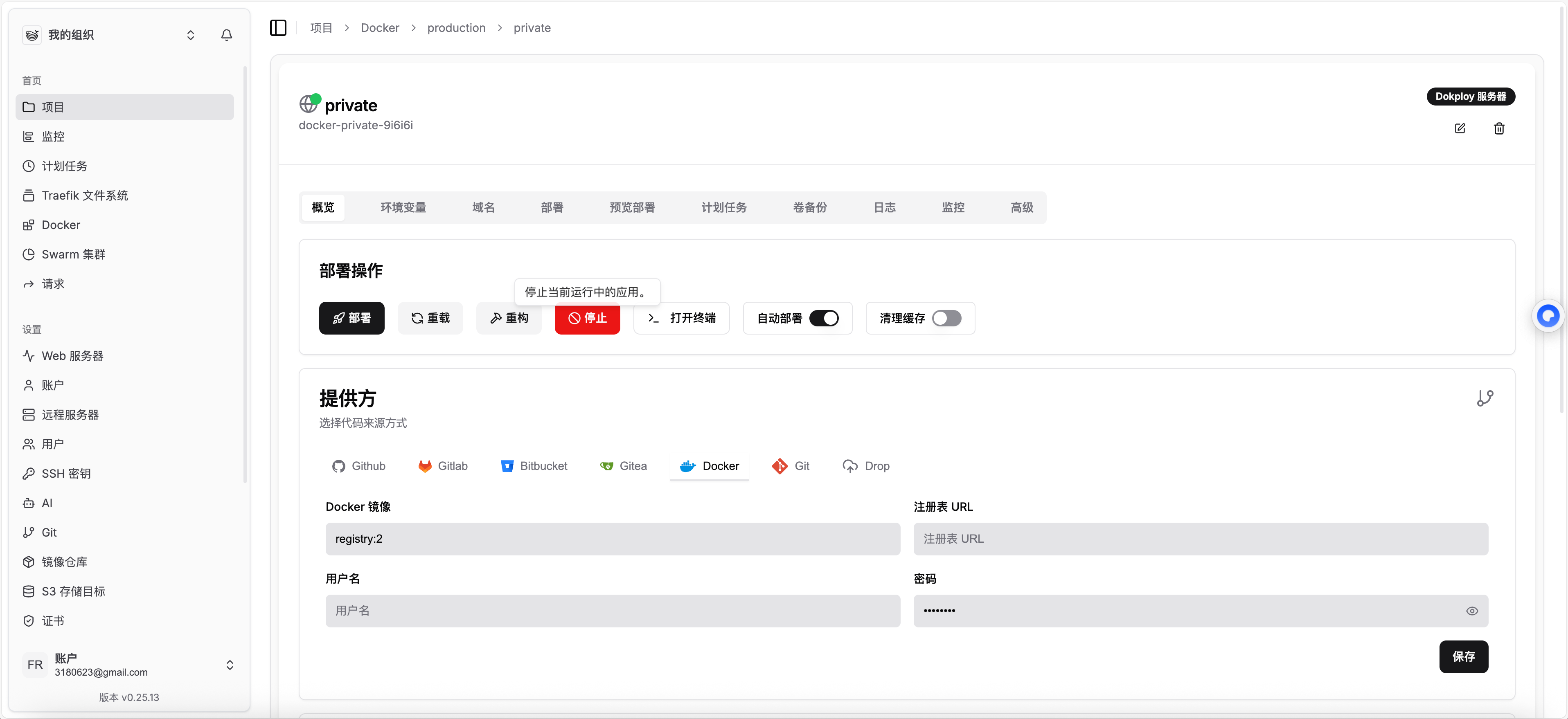This screenshot has width=1568, height=719.
Task: Open Swarm 集群 in sidebar
Action: (125, 254)
